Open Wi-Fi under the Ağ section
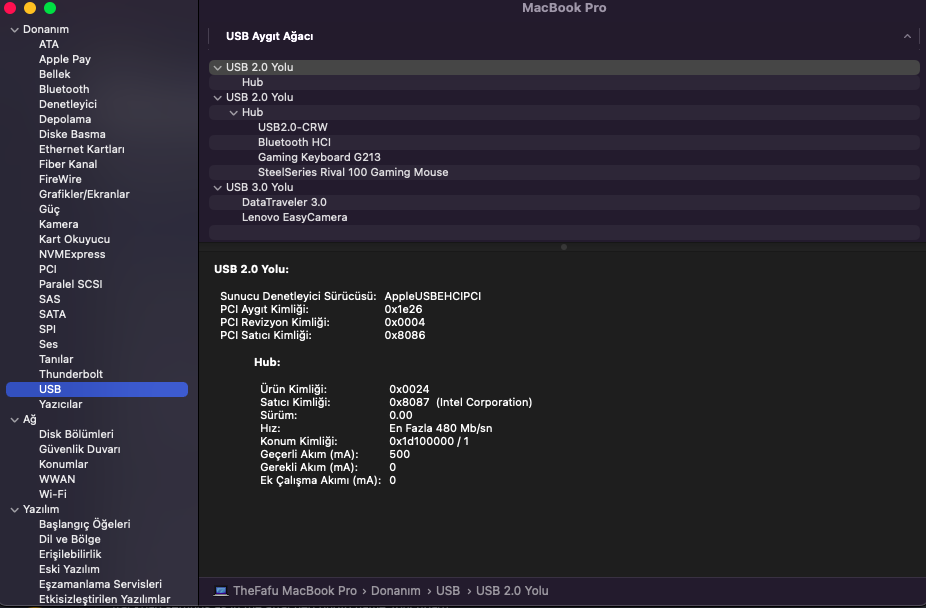 pyautogui.click(x=53, y=494)
